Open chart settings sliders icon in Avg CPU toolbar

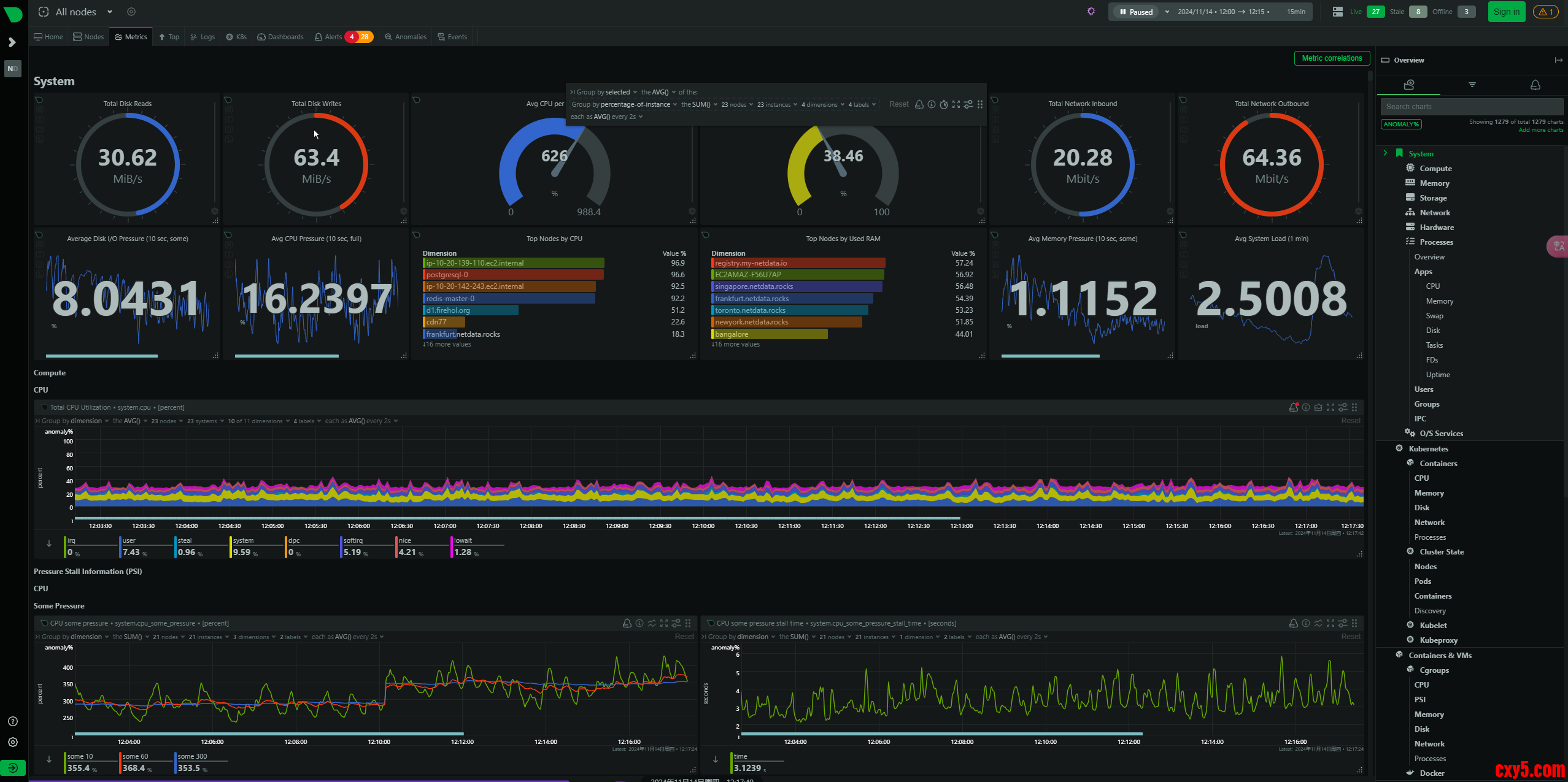968,104
